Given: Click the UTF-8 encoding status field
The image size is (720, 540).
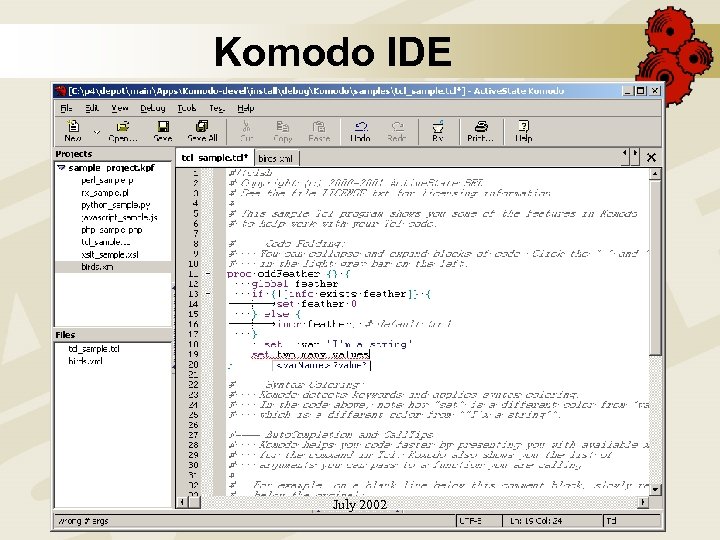Looking at the screenshot, I should (479, 521).
